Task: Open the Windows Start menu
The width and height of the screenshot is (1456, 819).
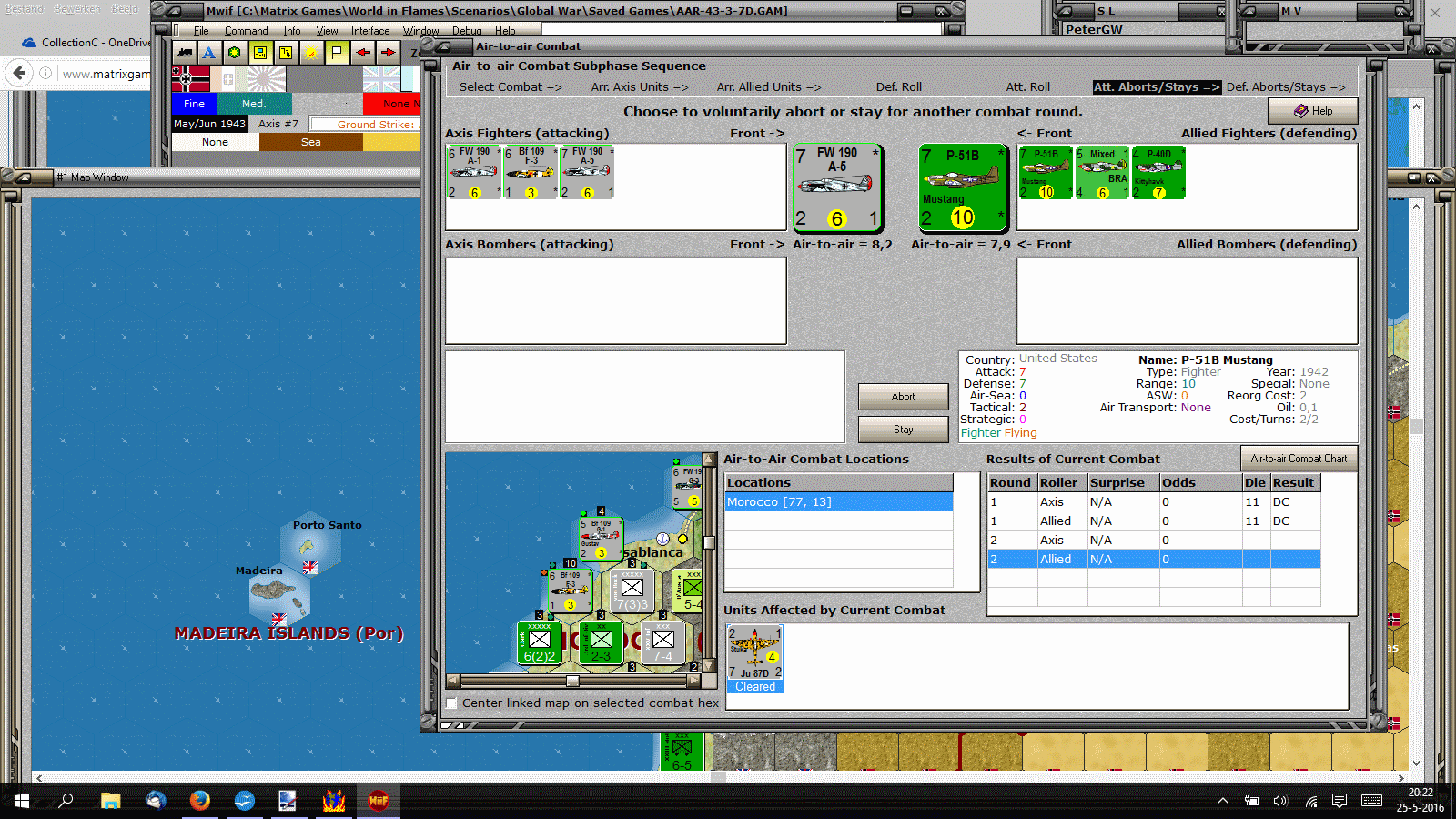Action: [21, 801]
